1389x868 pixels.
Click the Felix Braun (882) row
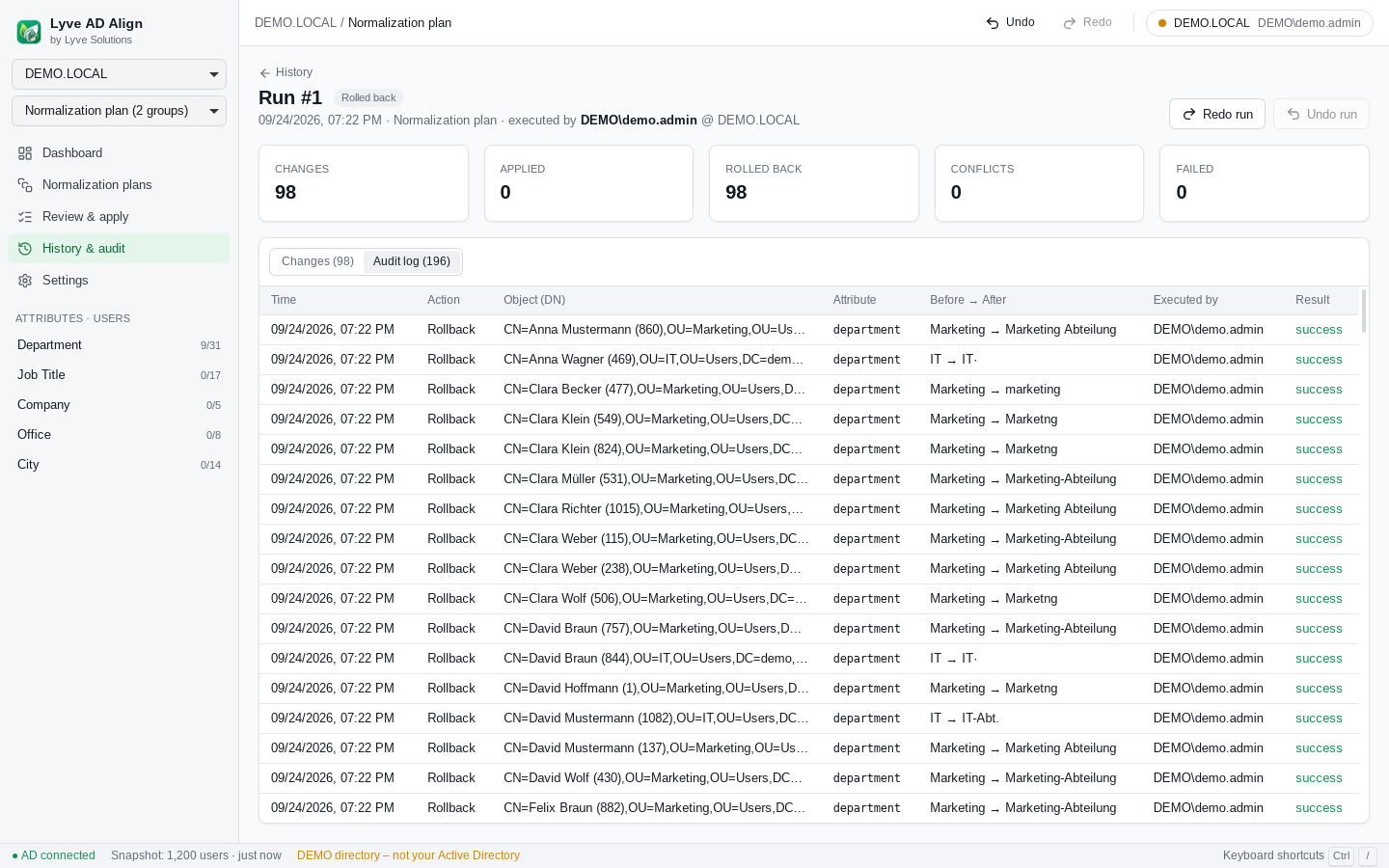[x=809, y=808]
